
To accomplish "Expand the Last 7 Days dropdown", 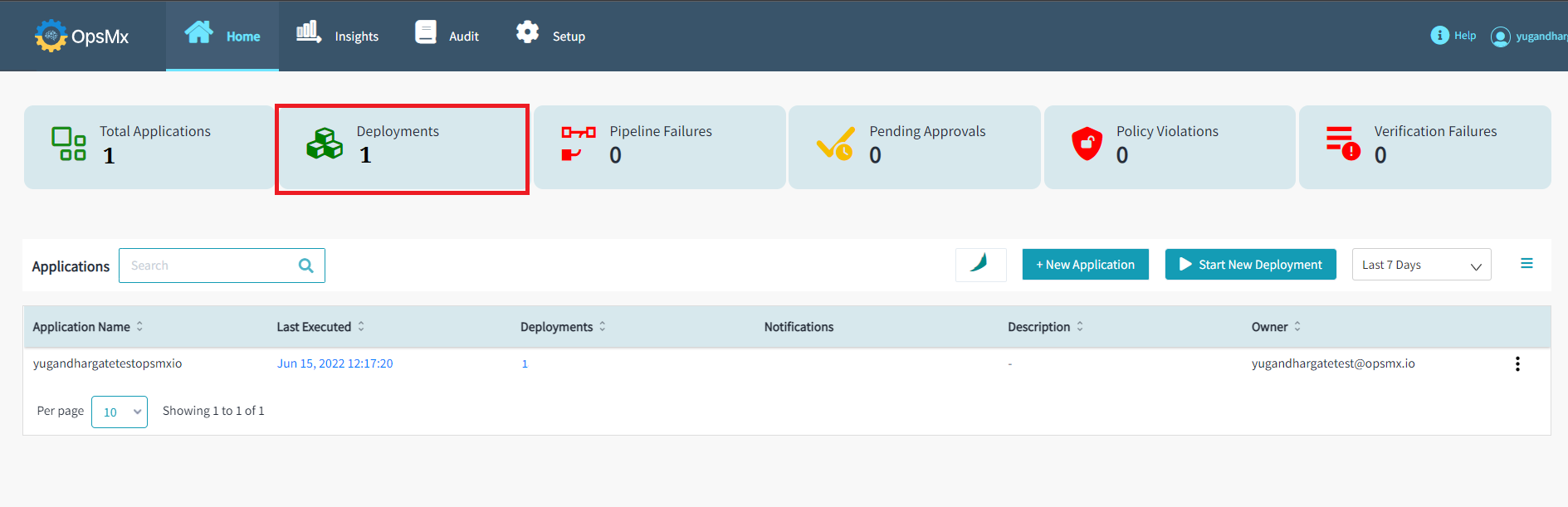I will 1420,265.
